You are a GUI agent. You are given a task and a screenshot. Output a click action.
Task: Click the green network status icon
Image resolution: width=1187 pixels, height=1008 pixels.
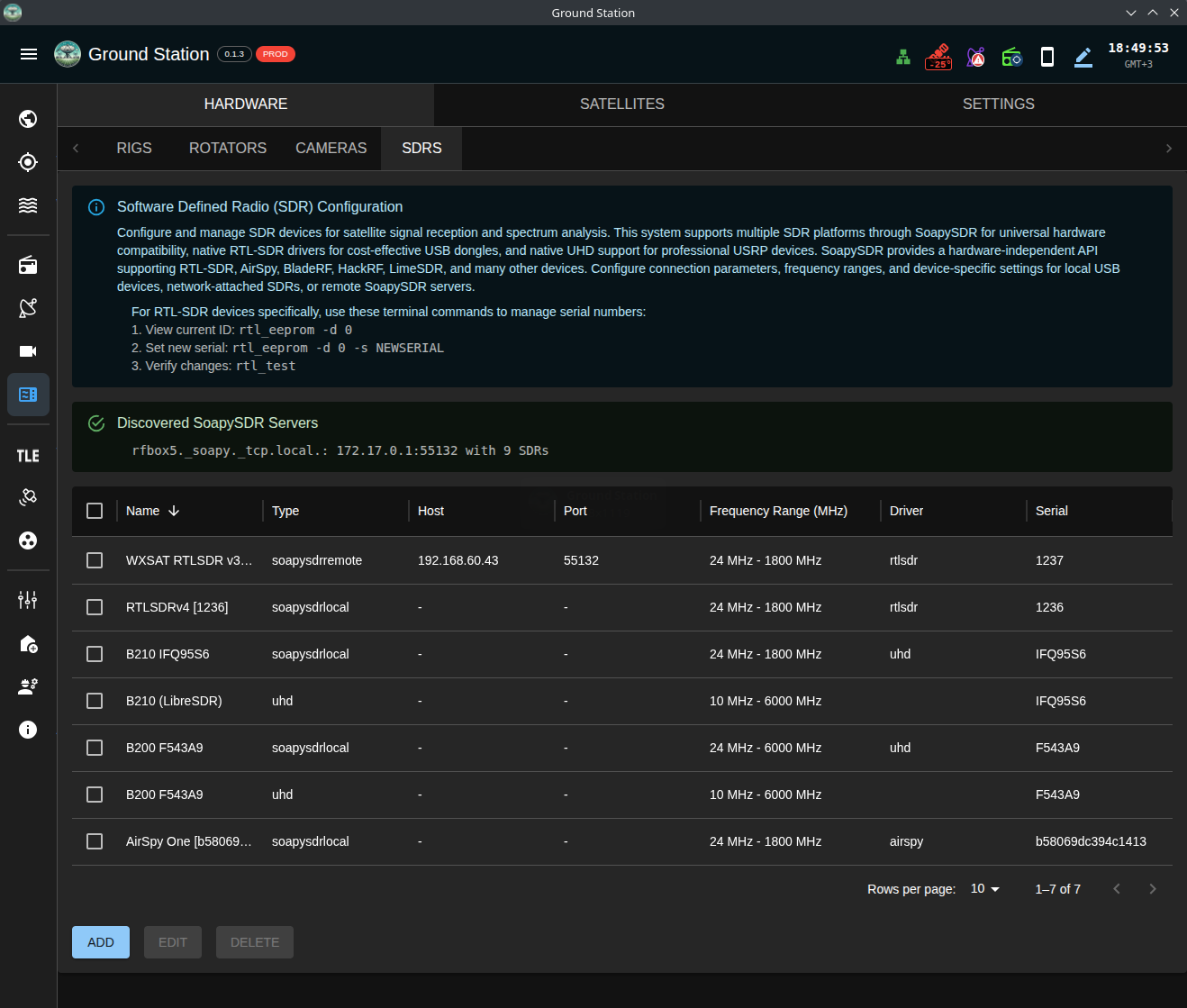pyautogui.click(x=902, y=56)
